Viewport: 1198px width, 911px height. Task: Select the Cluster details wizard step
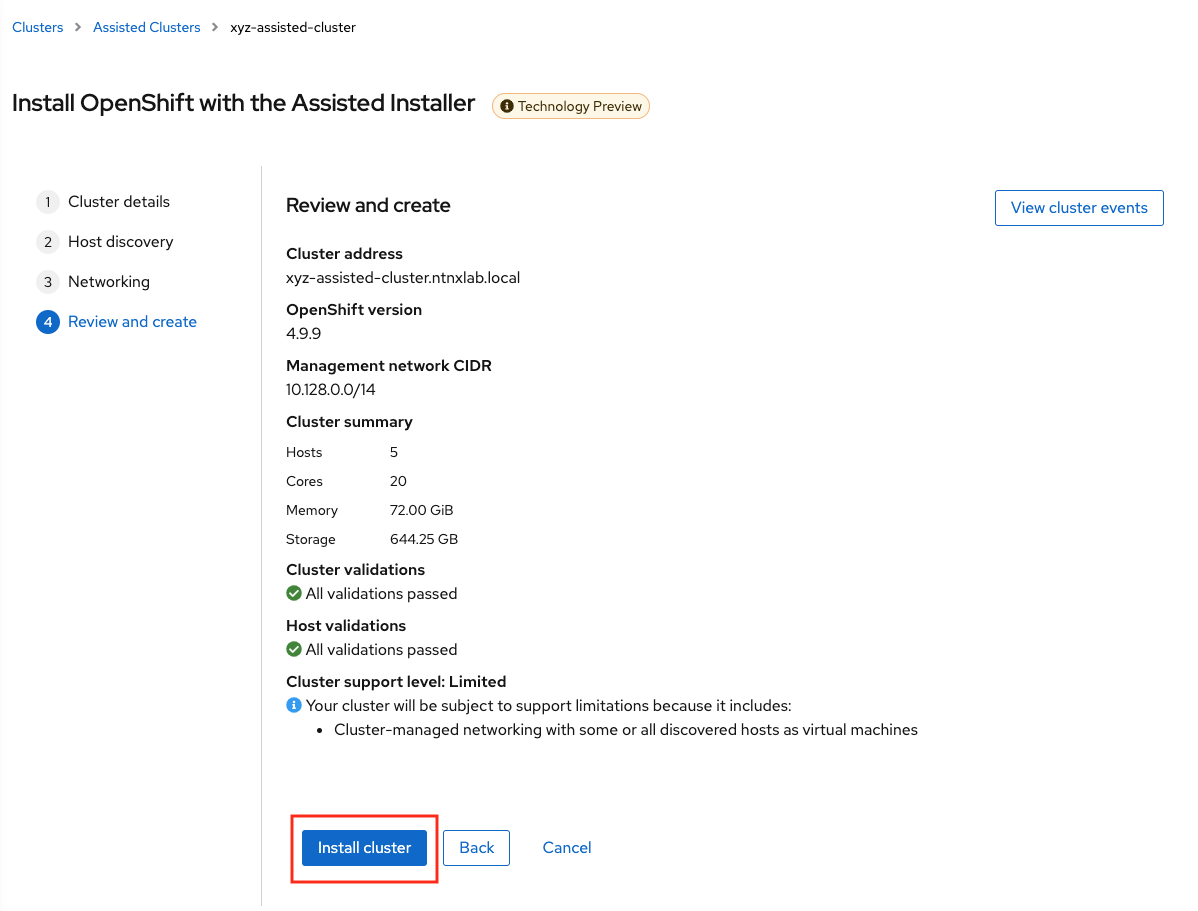[119, 202]
